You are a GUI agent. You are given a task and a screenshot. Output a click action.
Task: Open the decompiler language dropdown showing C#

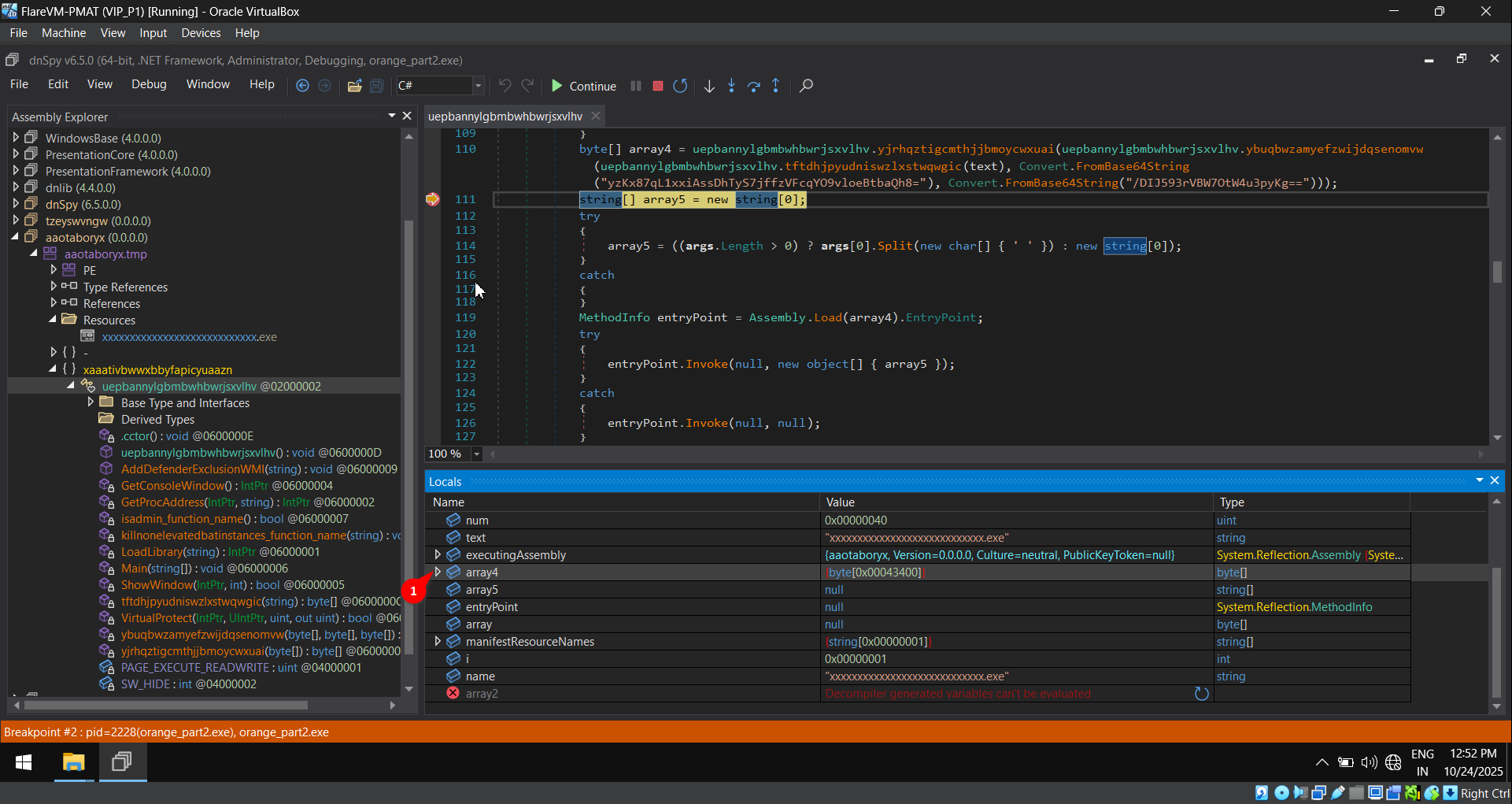476,85
